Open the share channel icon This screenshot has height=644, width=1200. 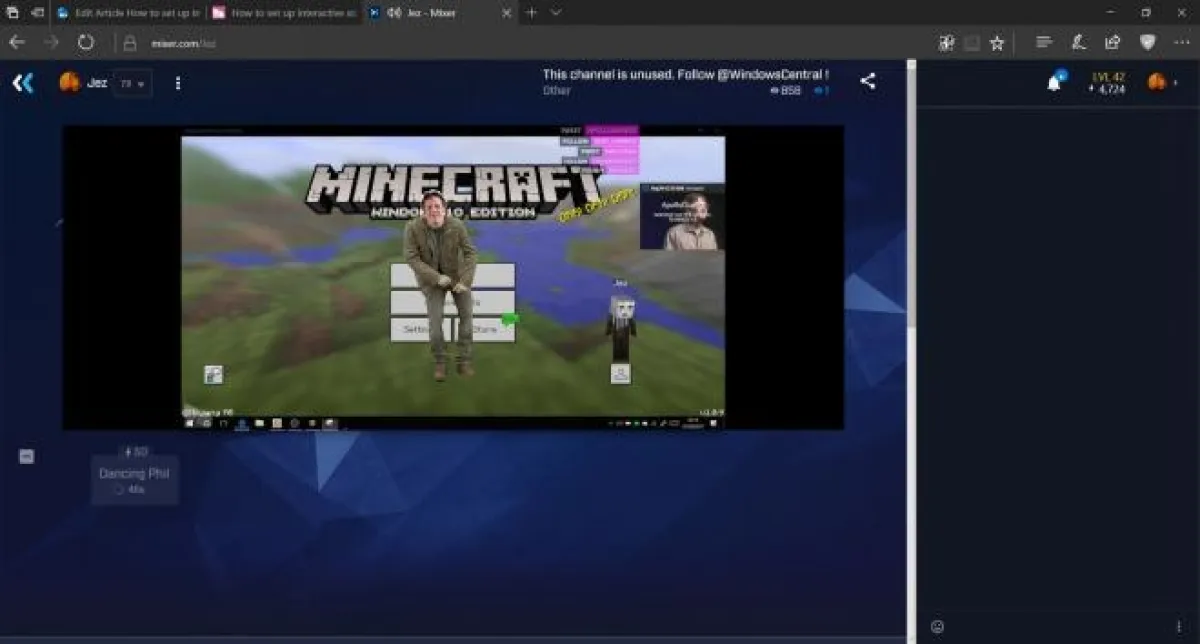[868, 82]
